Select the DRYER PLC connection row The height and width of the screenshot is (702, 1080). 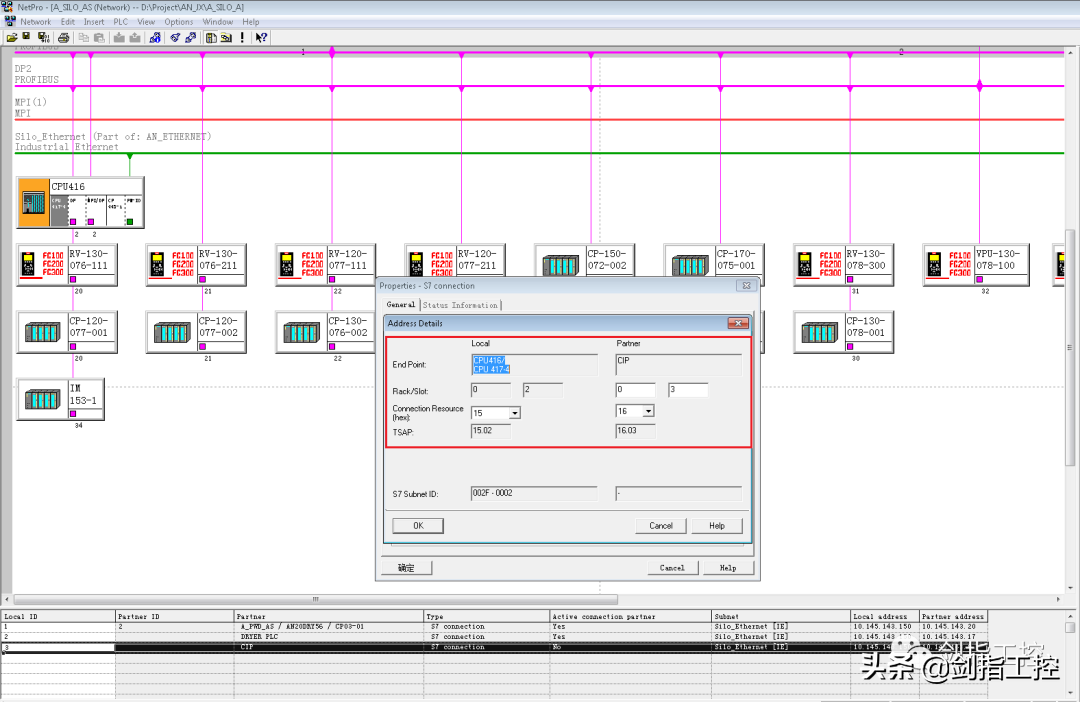tap(300, 637)
